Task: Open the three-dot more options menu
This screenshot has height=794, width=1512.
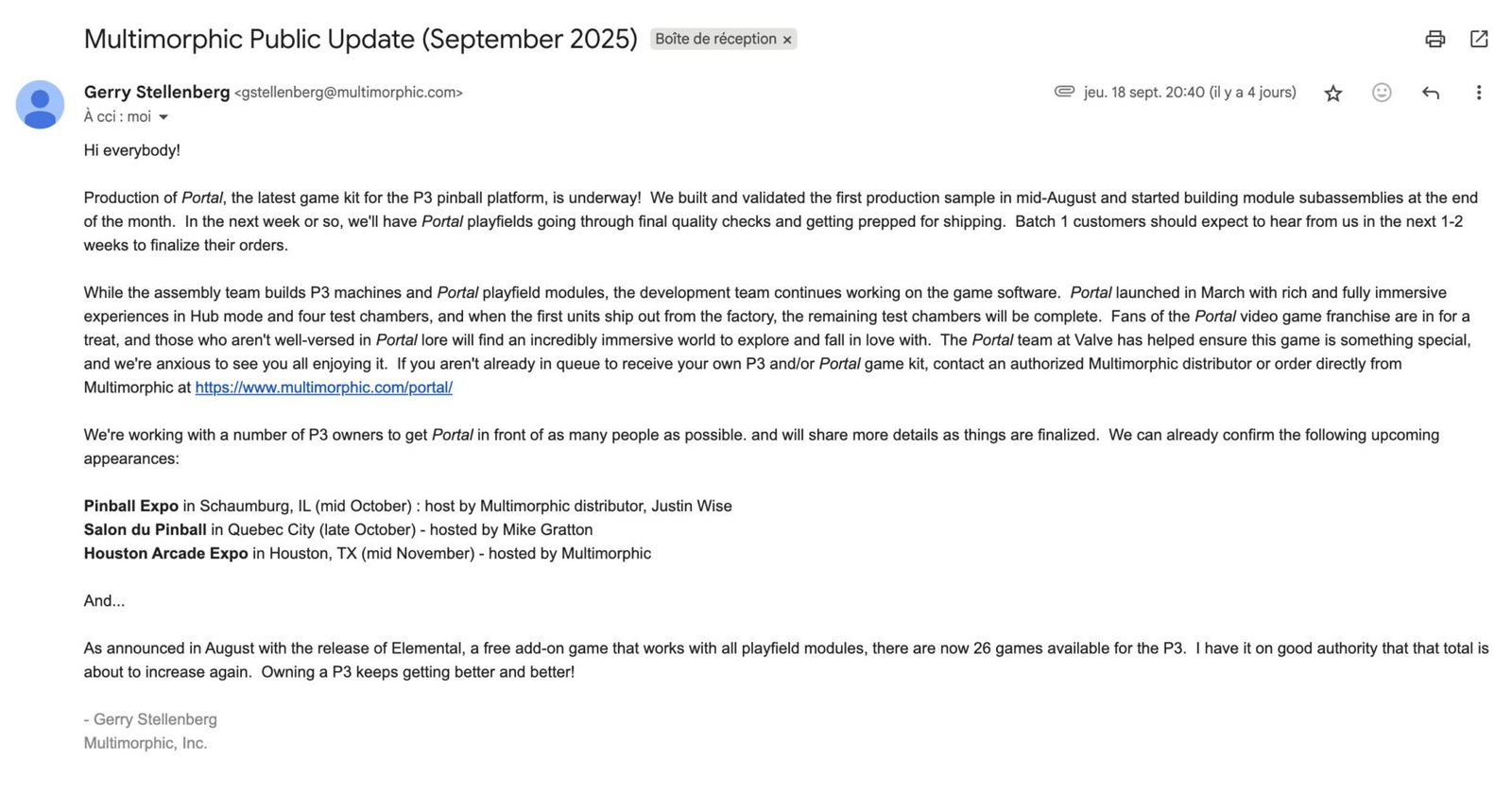Action: pos(1478,93)
